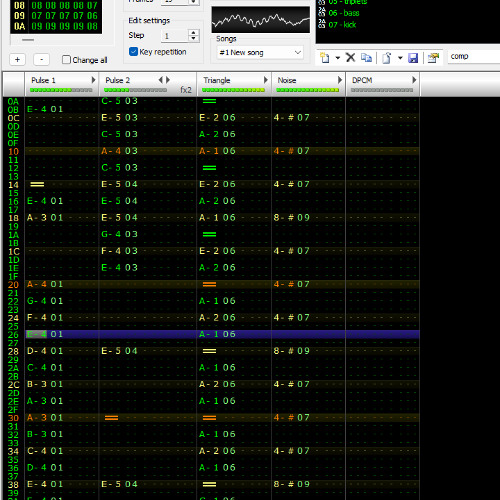
Task: Select the Noise channel header
Action: tap(308, 84)
